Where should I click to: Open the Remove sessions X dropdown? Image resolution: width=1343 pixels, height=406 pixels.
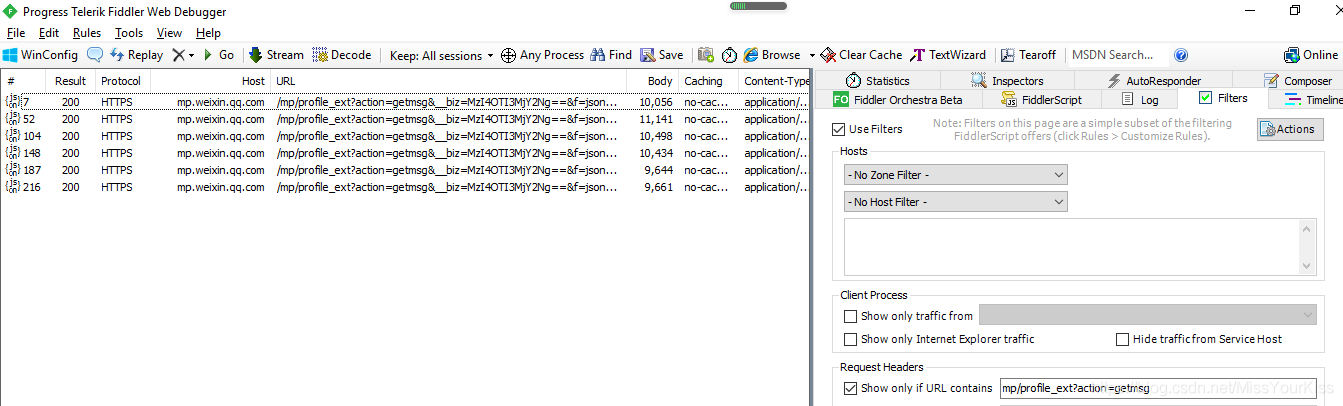click(x=183, y=55)
